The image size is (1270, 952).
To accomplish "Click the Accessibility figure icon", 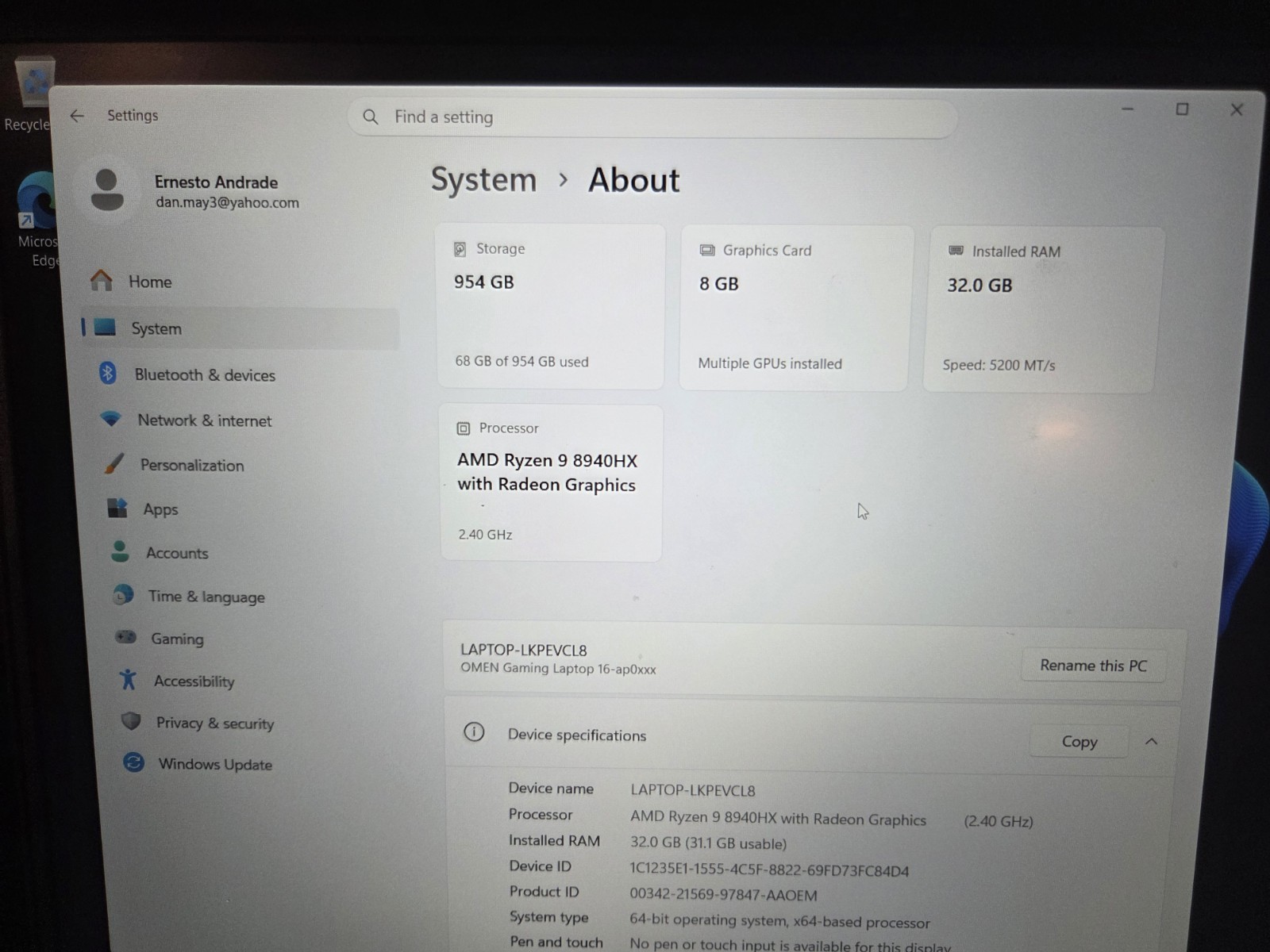I will click(128, 679).
